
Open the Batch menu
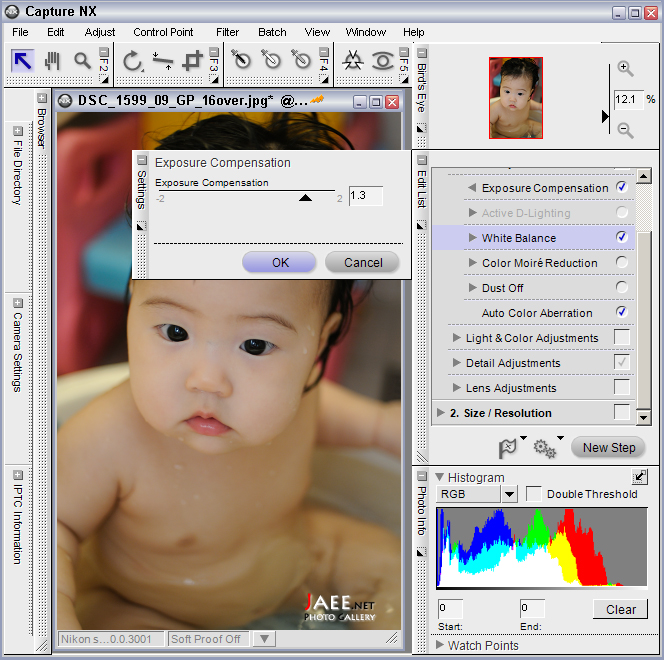272,32
